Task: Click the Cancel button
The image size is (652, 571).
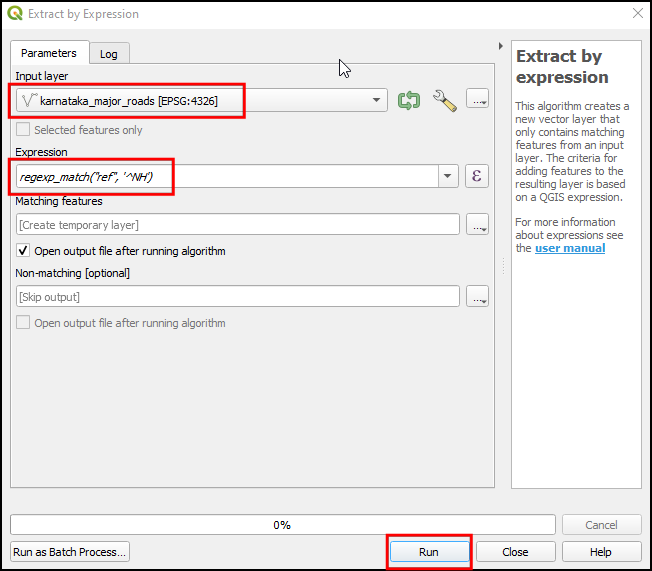Action: pyautogui.click(x=601, y=525)
